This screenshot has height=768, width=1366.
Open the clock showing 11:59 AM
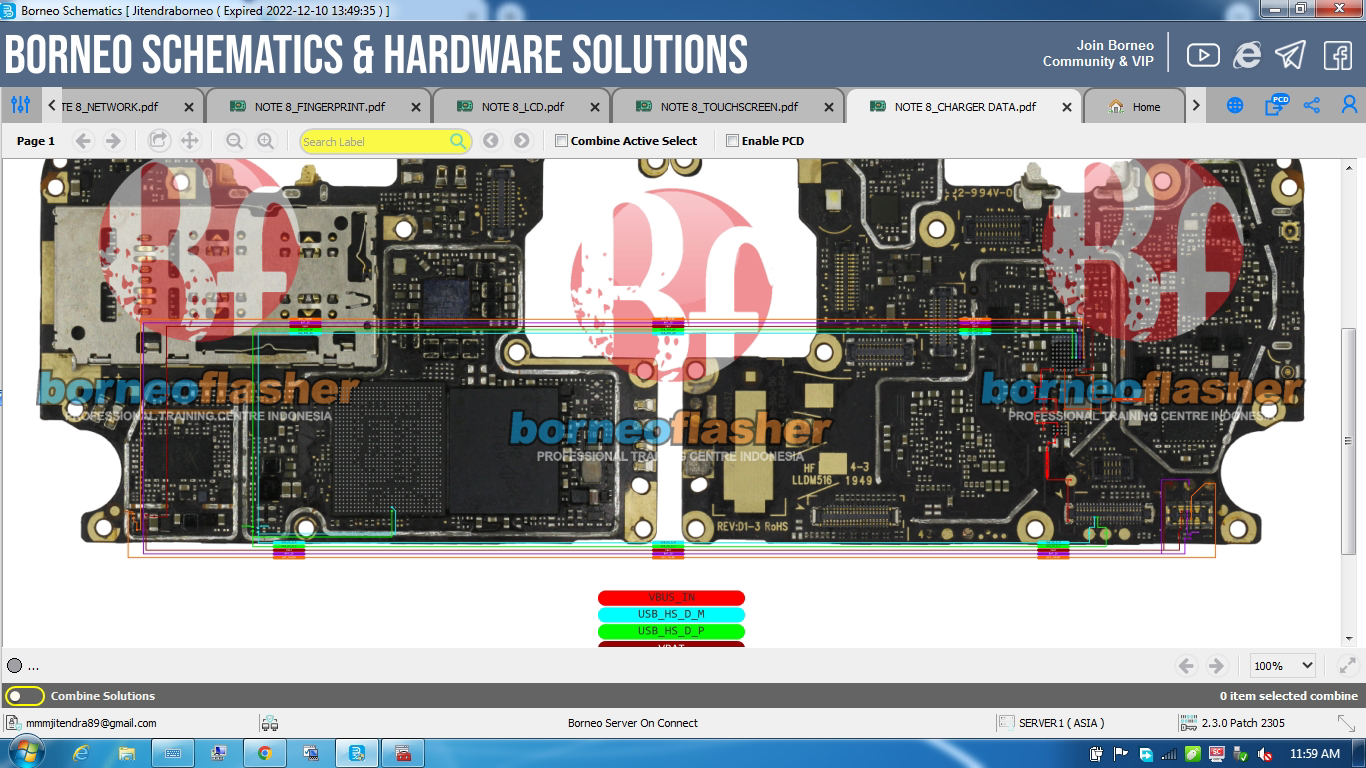pos(1315,754)
